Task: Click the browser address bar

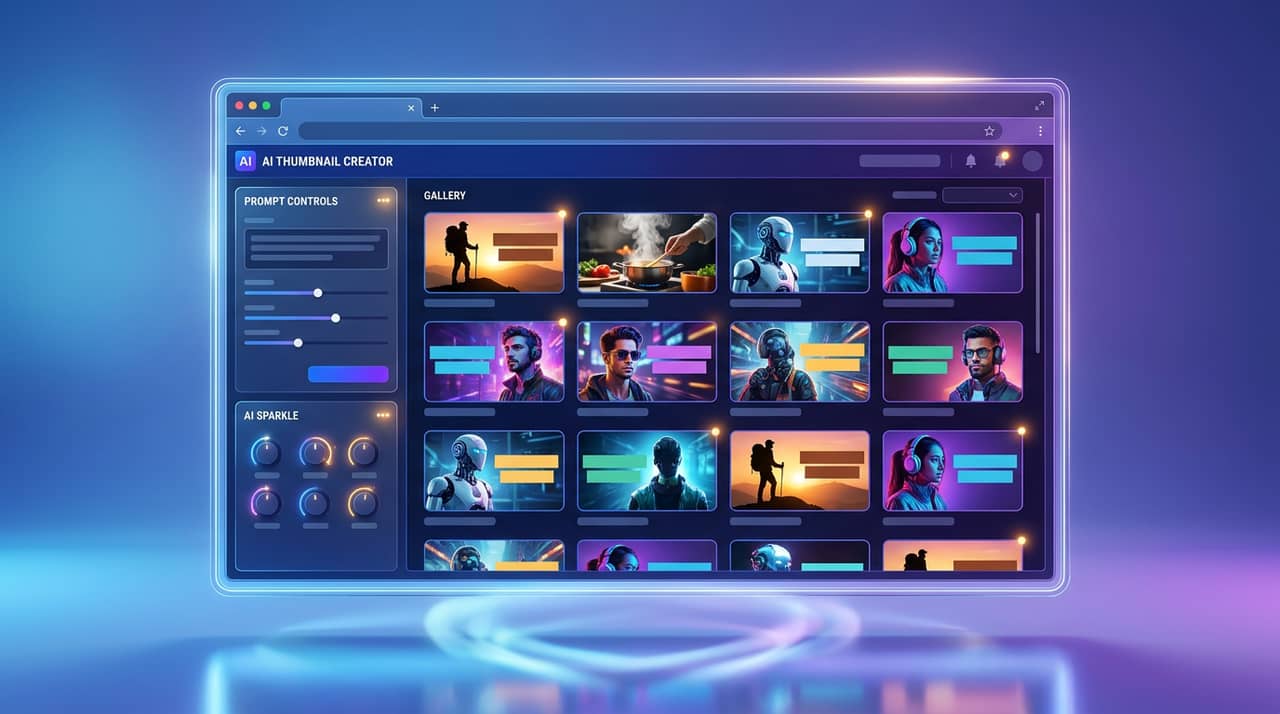Action: 650,131
